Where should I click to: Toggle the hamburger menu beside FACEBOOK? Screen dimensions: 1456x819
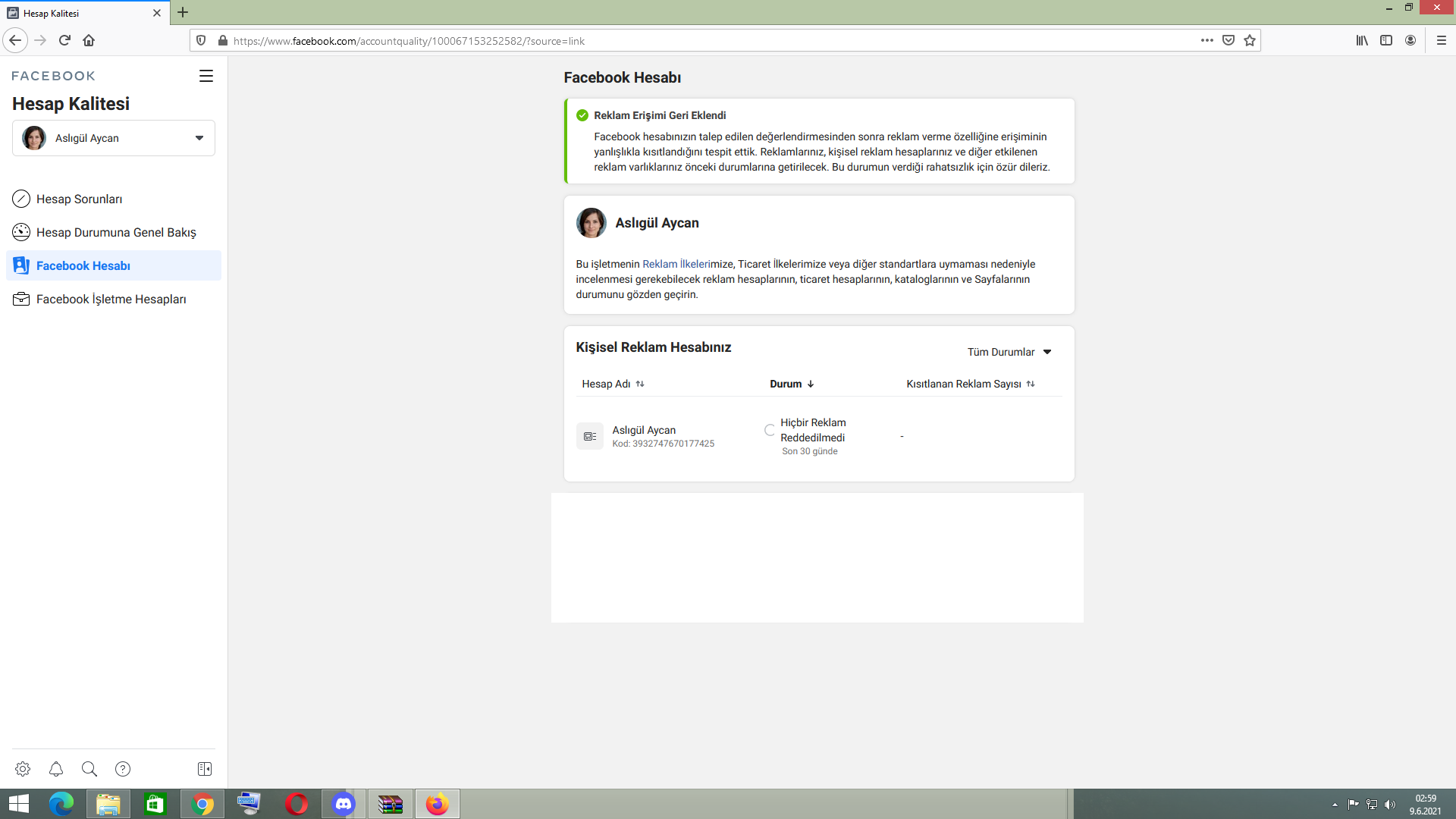pos(206,76)
